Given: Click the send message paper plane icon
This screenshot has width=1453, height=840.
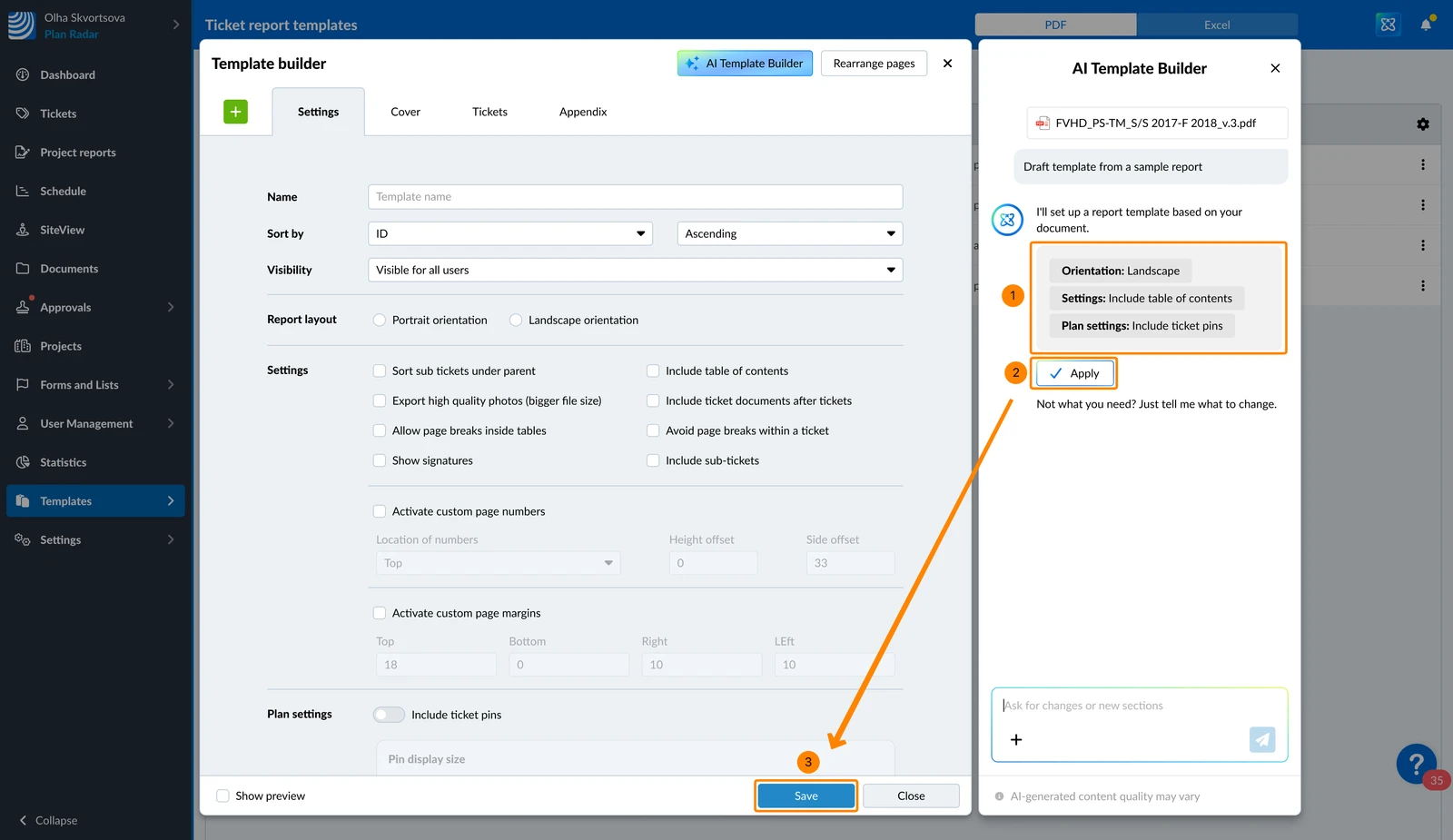Looking at the screenshot, I should pyautogui.click(x=1262, y=740).
